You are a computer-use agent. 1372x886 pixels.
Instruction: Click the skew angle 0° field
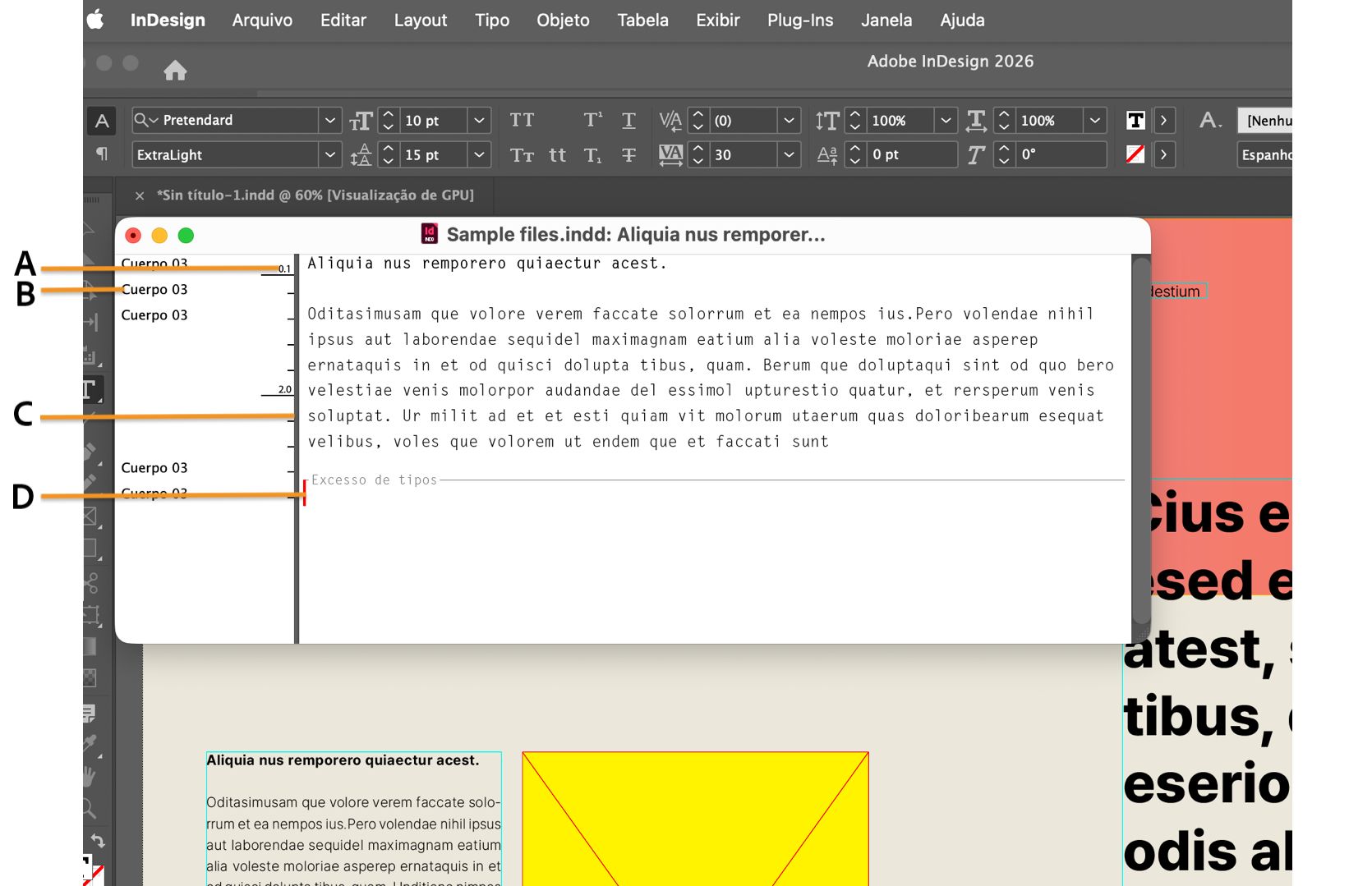[x=1061, y=154]
